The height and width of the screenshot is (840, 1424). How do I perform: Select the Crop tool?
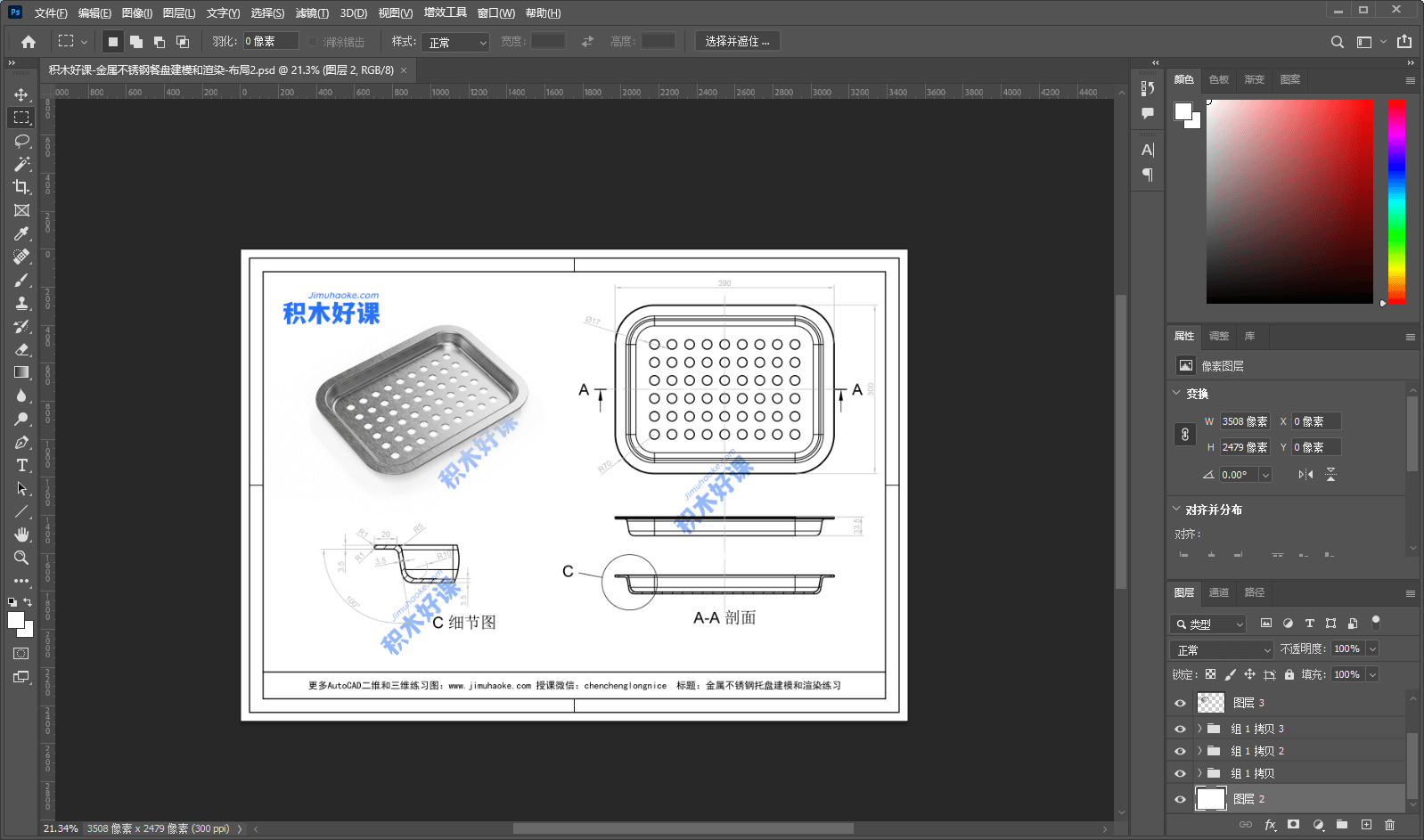pyautogui.click(x=21, y=187)
